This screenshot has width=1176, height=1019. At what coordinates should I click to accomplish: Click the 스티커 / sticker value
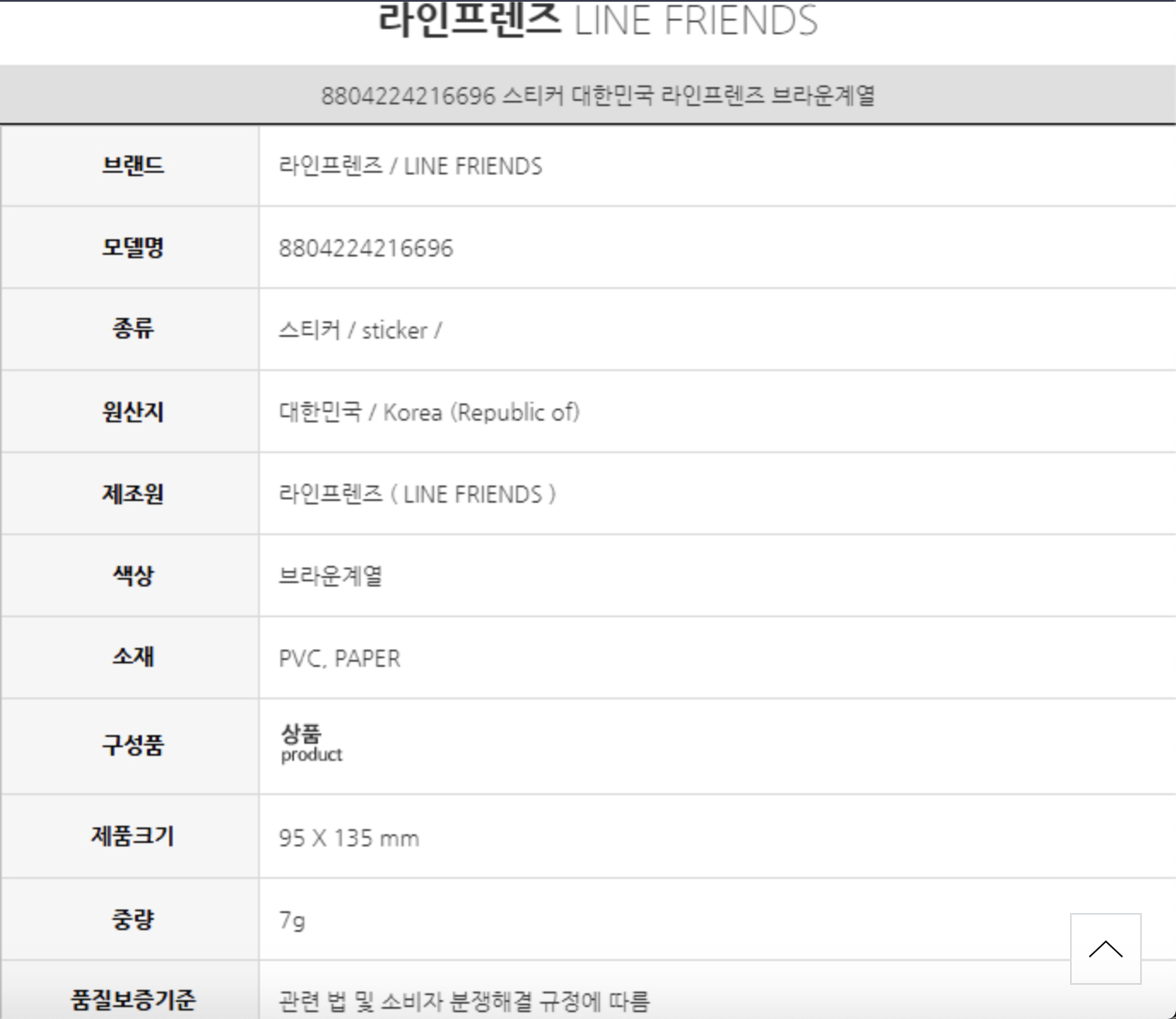click(360, 330)
